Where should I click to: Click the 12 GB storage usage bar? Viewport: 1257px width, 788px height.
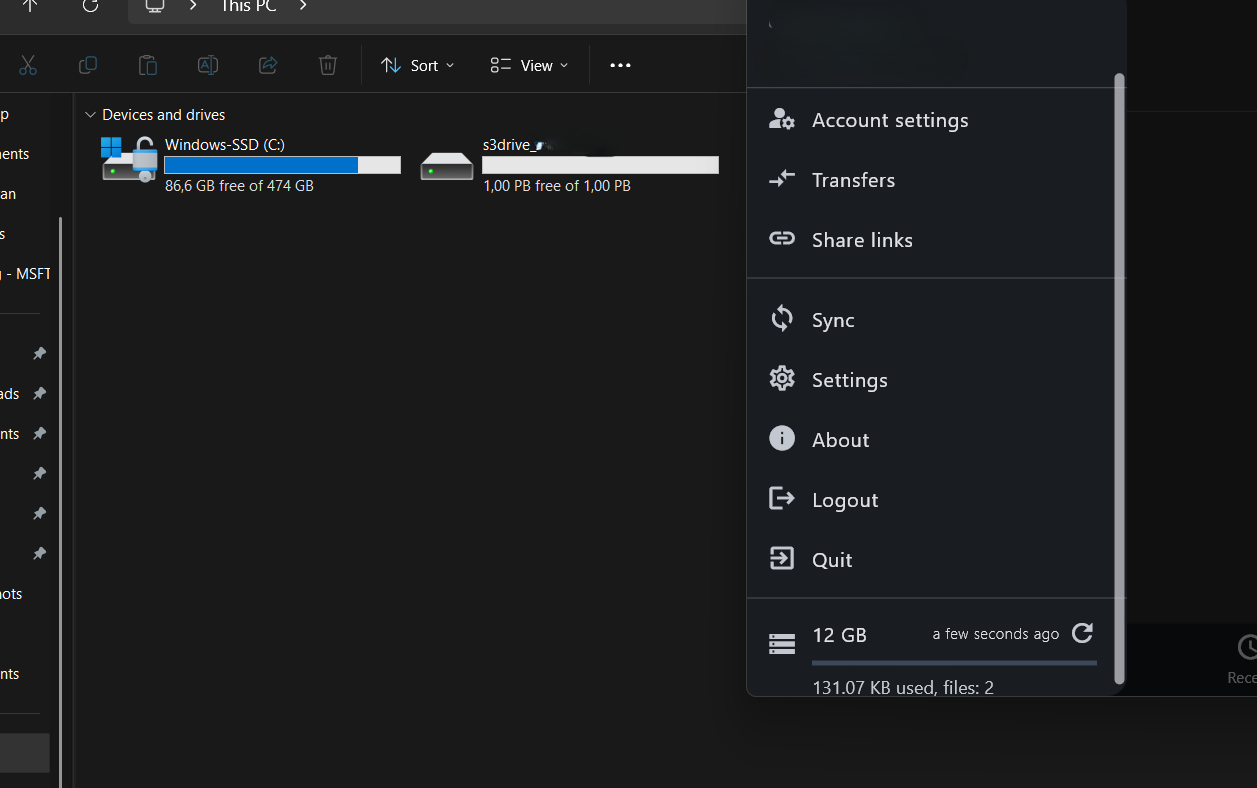(x=953, y=661)
